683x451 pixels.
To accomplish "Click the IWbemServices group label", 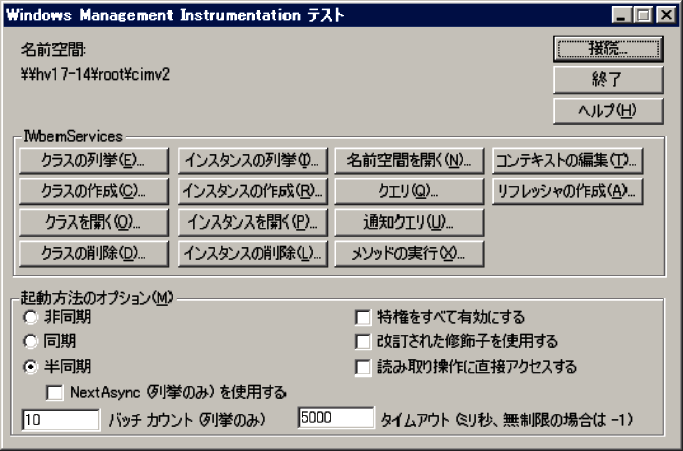I will [73, 136].
